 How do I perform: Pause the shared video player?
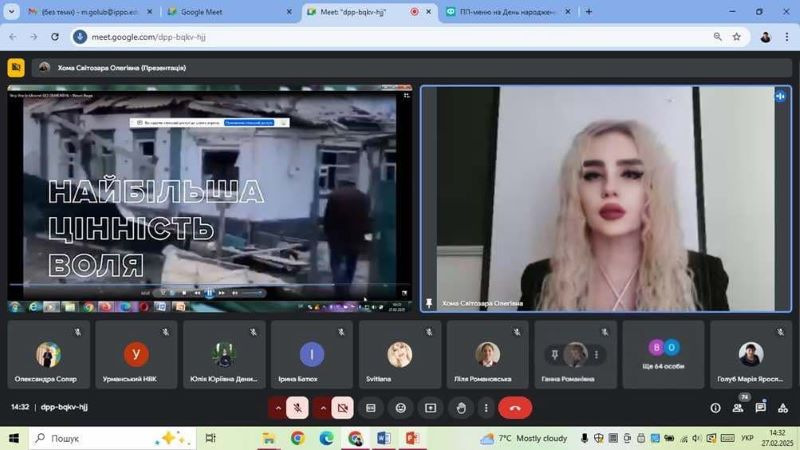coord(209,293)
